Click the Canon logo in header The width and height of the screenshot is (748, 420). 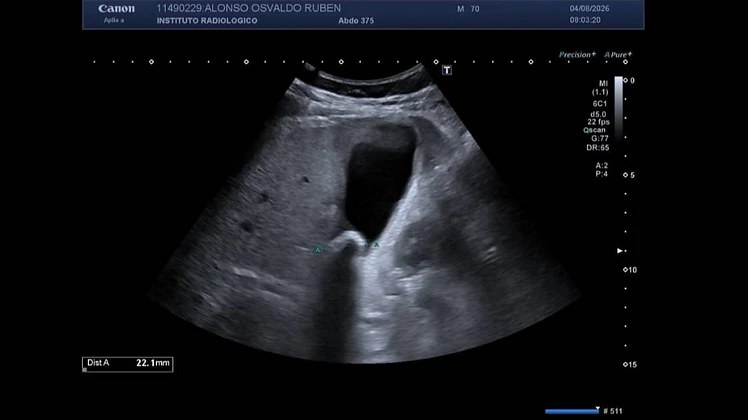pos(116,9)
